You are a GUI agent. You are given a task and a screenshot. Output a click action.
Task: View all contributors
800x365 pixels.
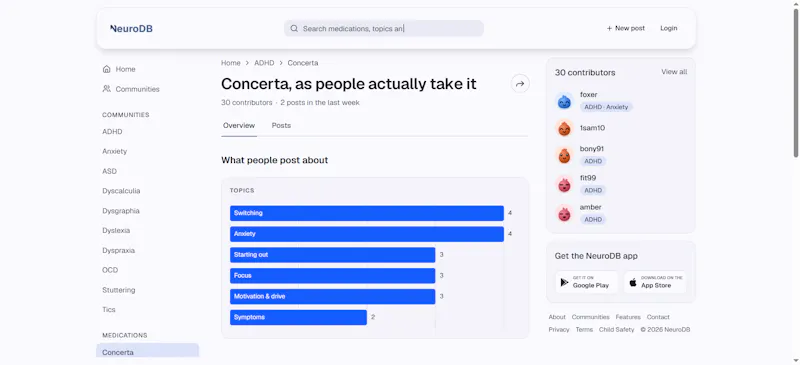[674, 72]
